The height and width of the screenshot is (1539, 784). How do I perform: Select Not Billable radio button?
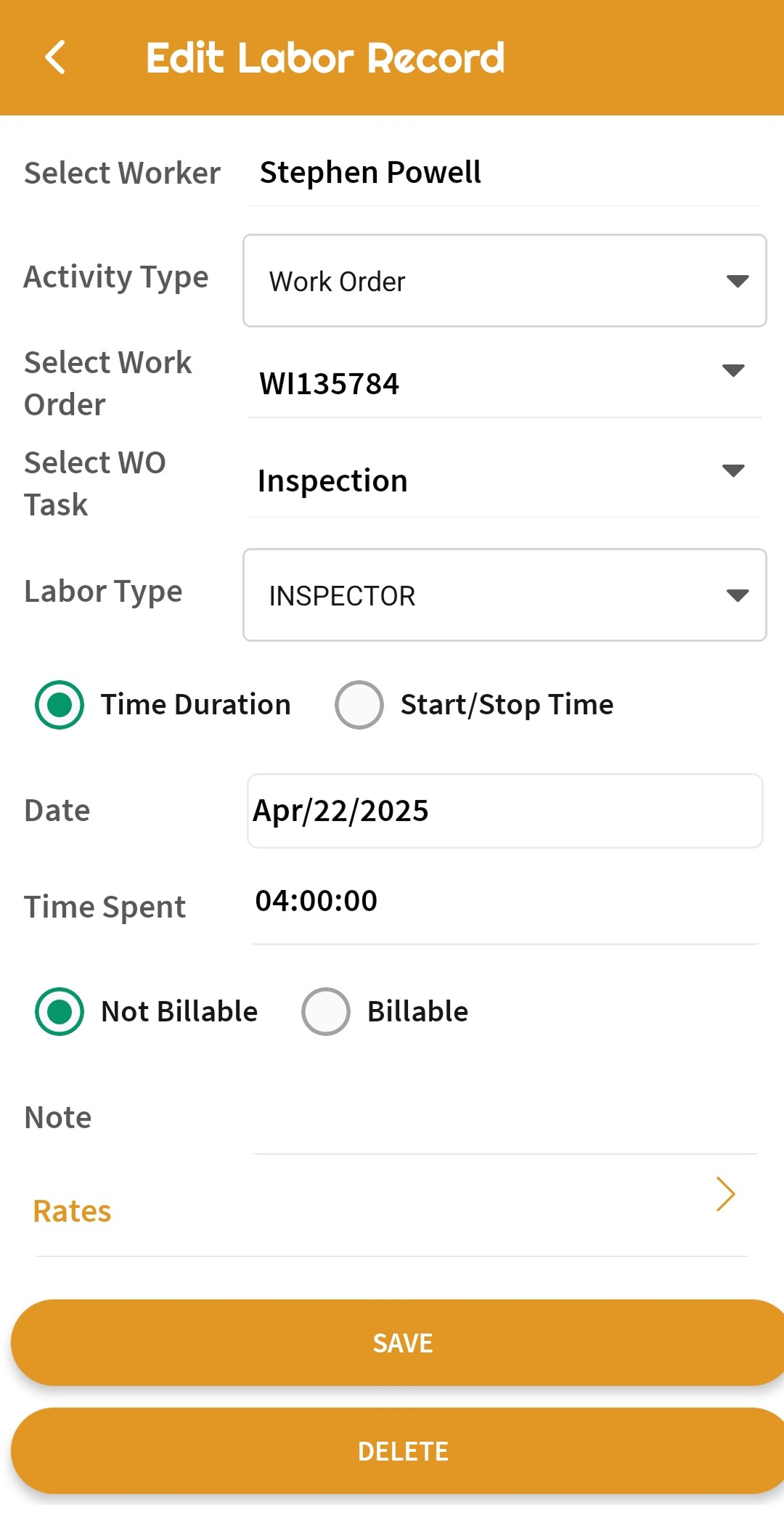60,1011
